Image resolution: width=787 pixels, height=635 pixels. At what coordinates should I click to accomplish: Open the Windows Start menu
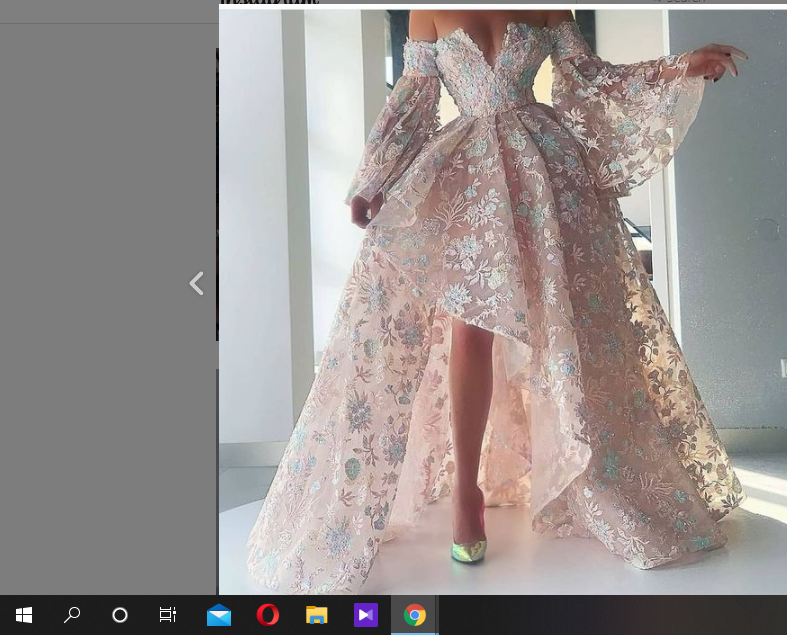click(24, 615)
